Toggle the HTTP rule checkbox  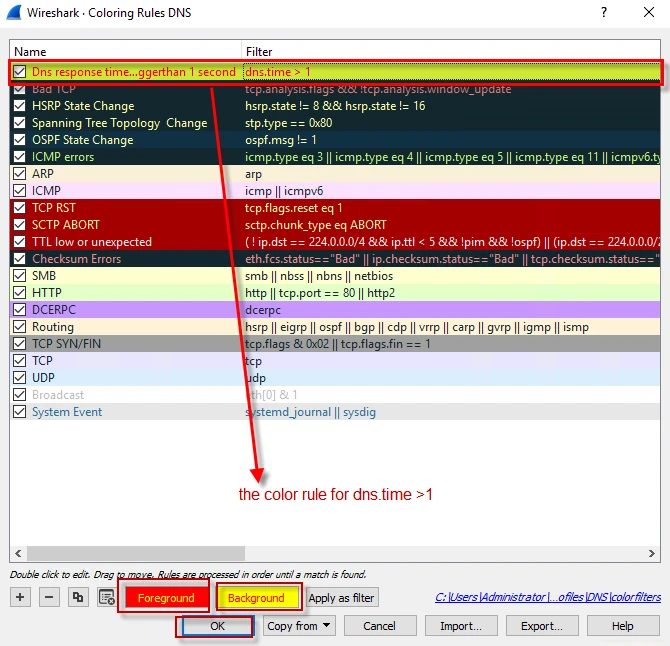(x=20, y=293)
